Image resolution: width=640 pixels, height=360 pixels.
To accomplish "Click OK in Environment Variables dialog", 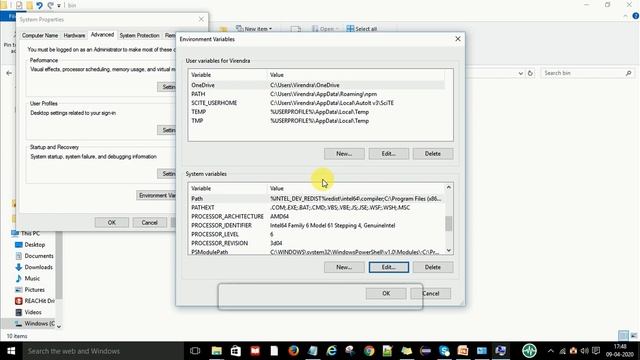I will [x=386, y=293].
